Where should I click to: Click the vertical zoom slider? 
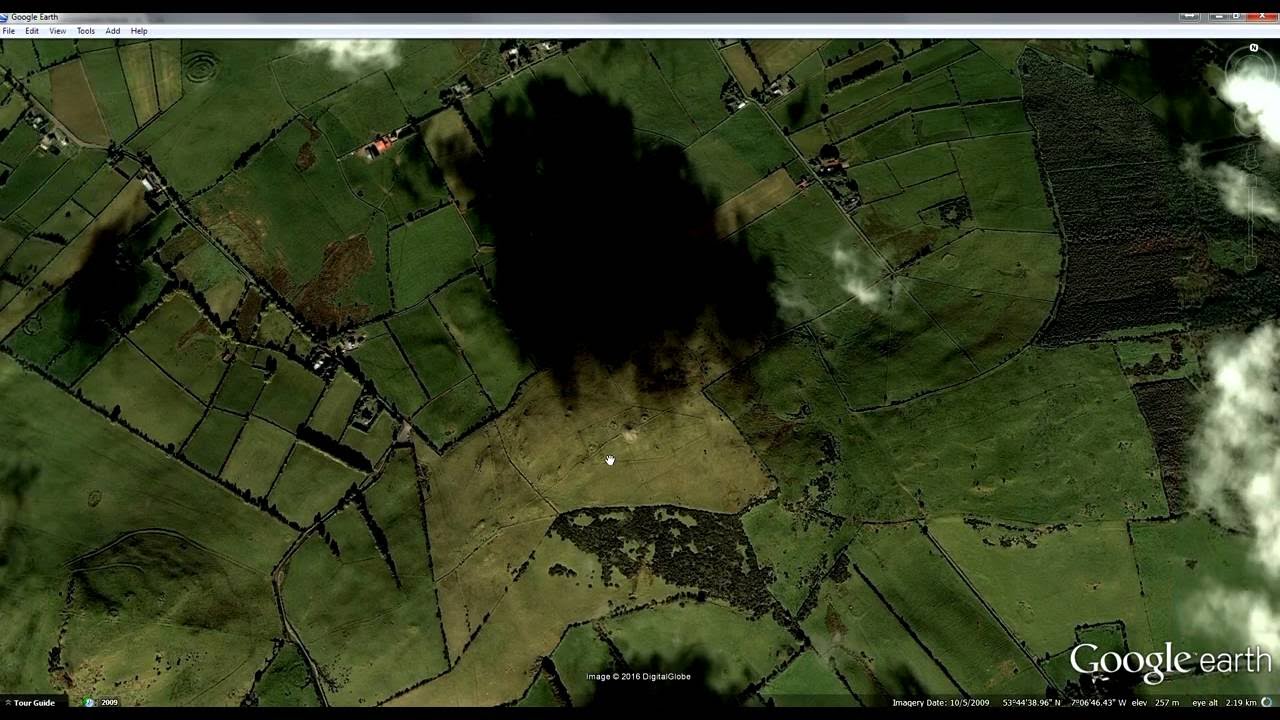coord(1250,222)
